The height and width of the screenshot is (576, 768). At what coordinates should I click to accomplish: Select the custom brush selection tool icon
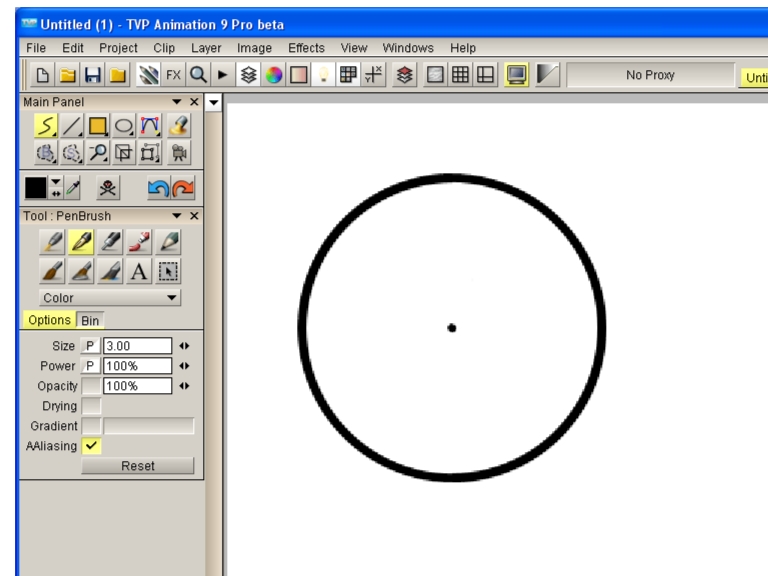168,271
